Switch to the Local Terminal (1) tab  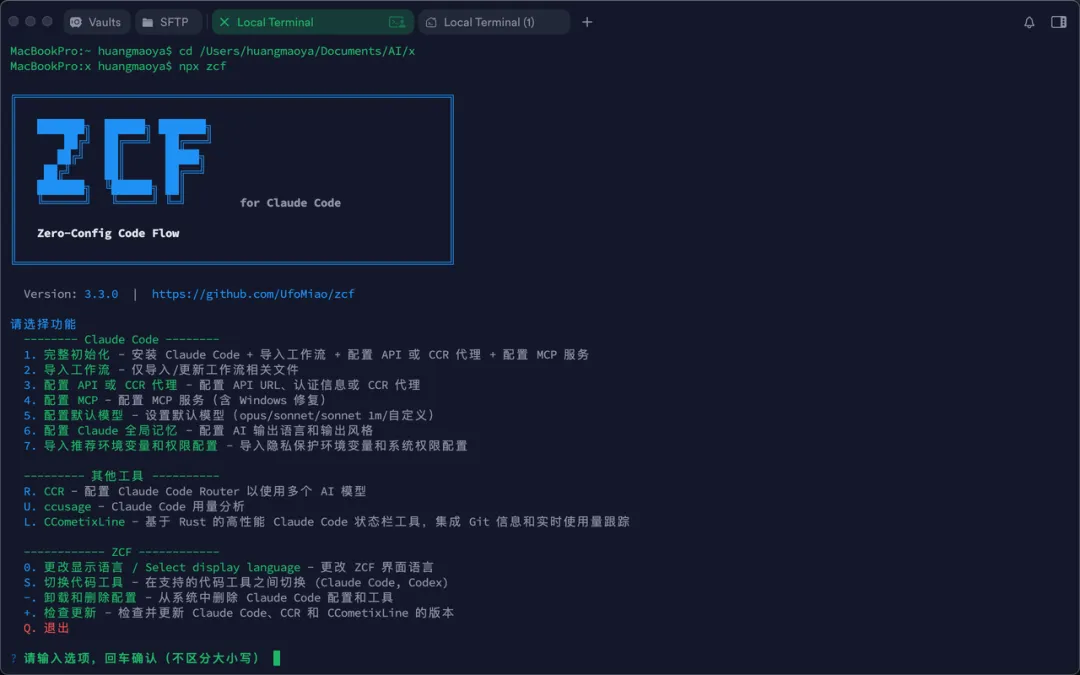(494, 22)
